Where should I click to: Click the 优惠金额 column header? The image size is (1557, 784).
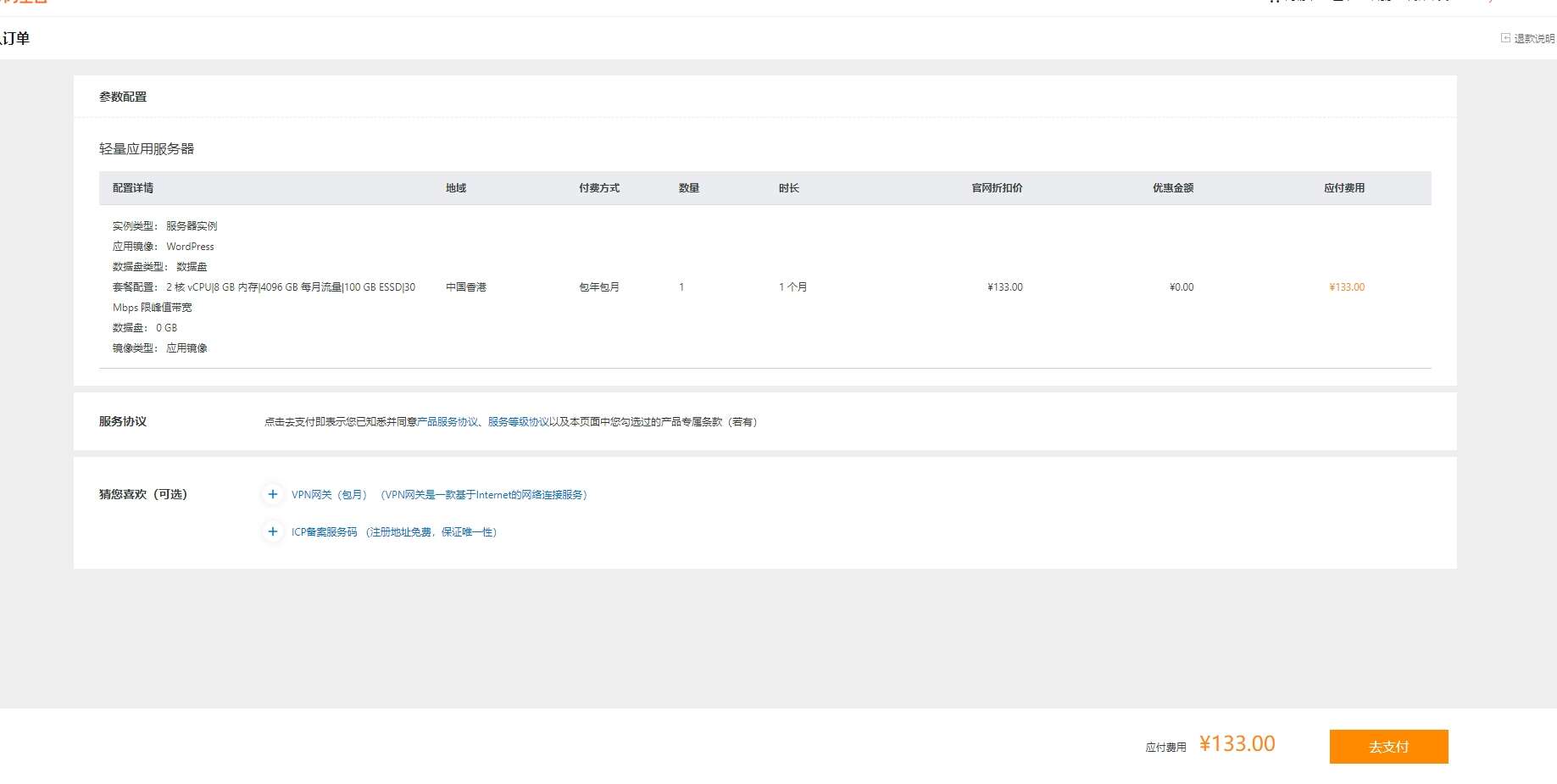coord(1172,188)
